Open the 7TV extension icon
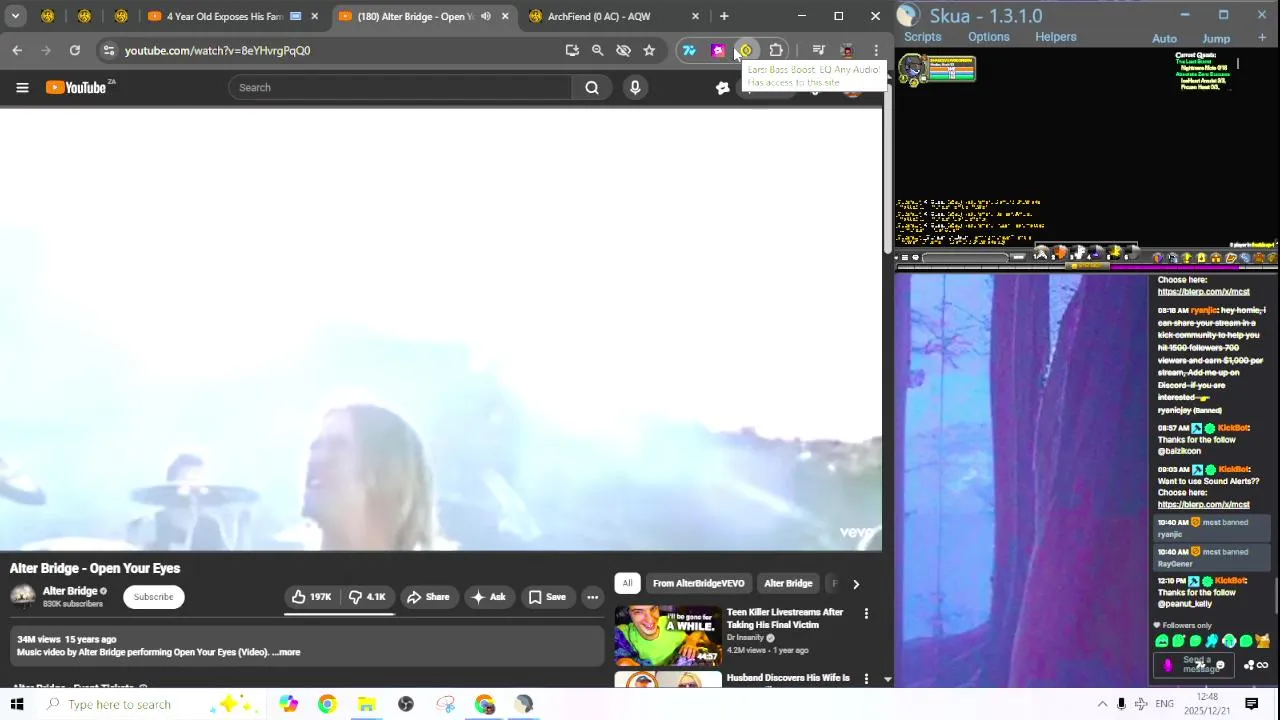Image resolution: width=1280 pixels, height=720 pixels. point(689,50)
